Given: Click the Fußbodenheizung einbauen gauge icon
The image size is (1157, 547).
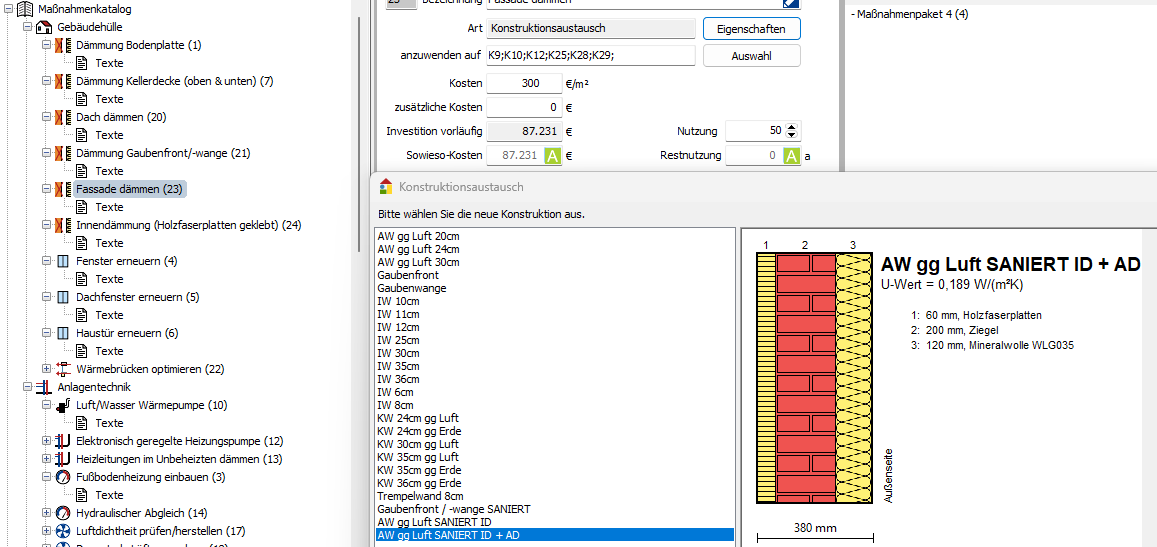Looking at the screenshot, I should 63,477.
